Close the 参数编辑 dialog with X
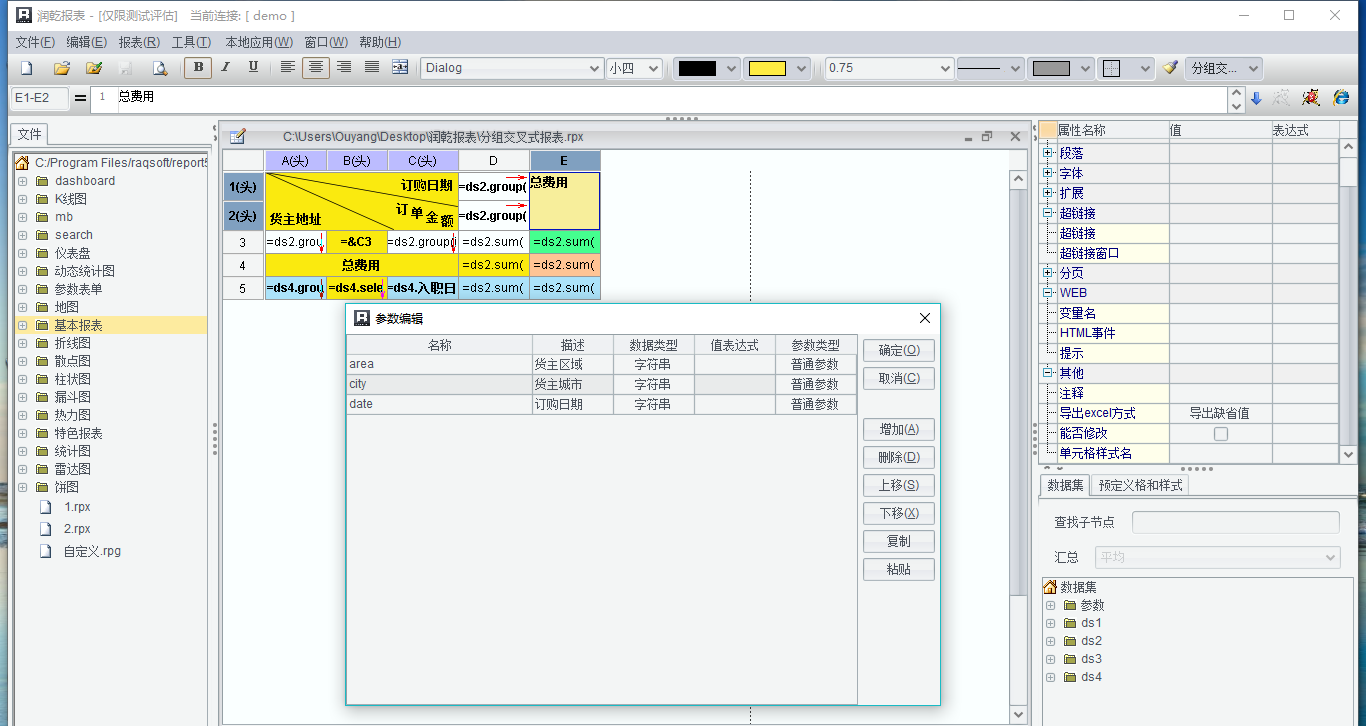 click(924, 318)
